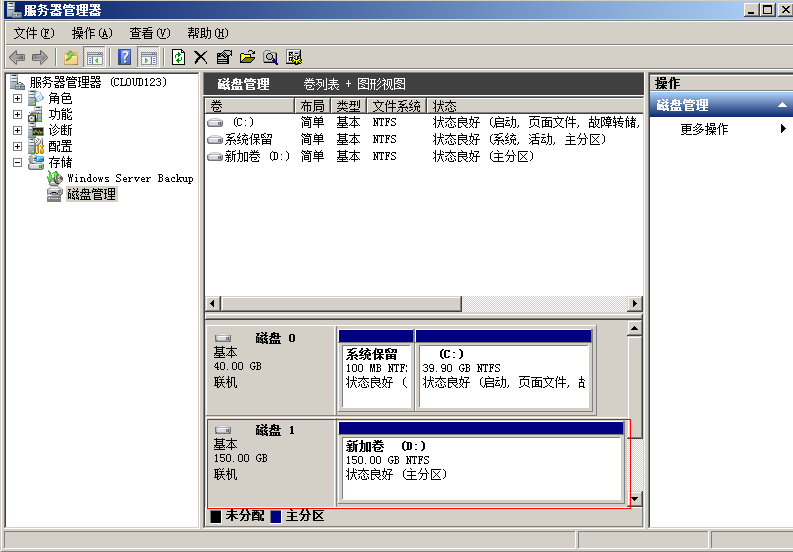Click the 文件系统 column header
The height and width of the screenshot is (552, 793).
click(x=396, y=106)
